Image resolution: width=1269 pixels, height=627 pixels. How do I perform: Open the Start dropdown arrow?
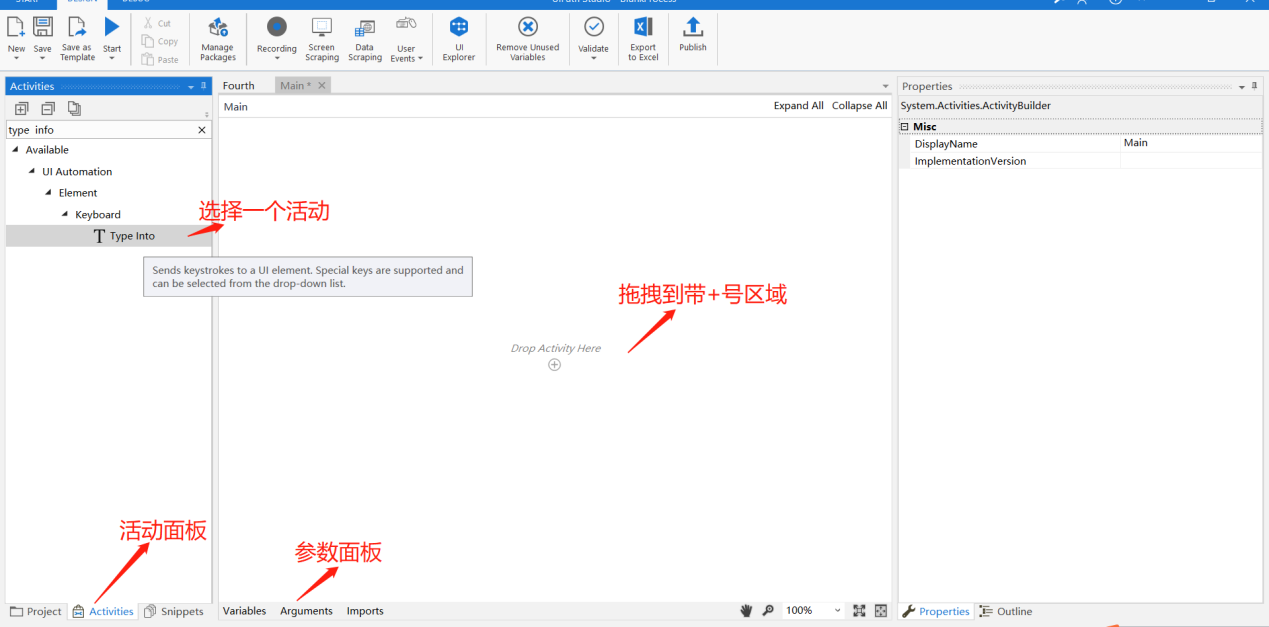(x=112, y=58)
